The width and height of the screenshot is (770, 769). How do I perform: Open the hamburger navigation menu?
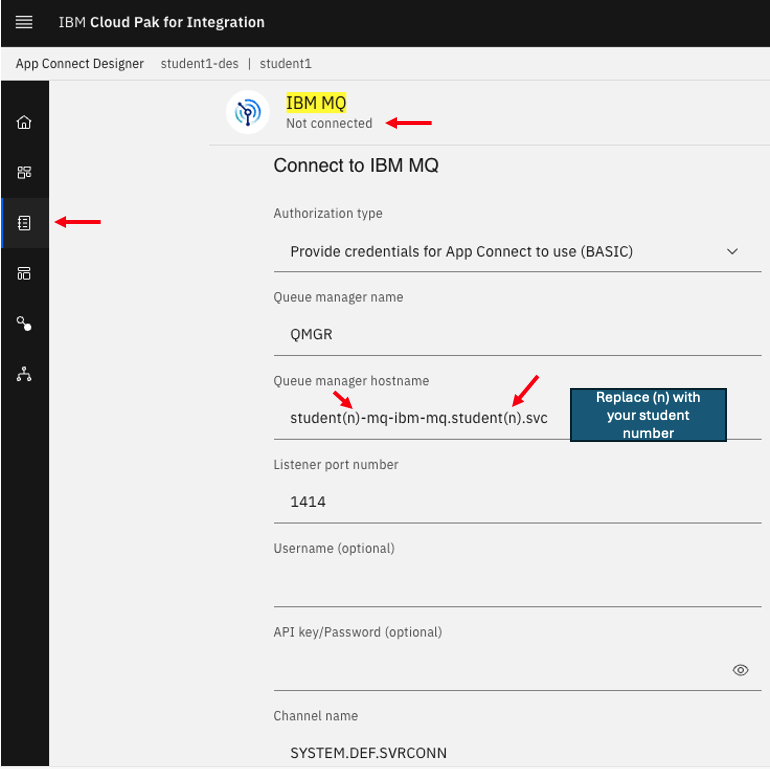click(24, 22)
